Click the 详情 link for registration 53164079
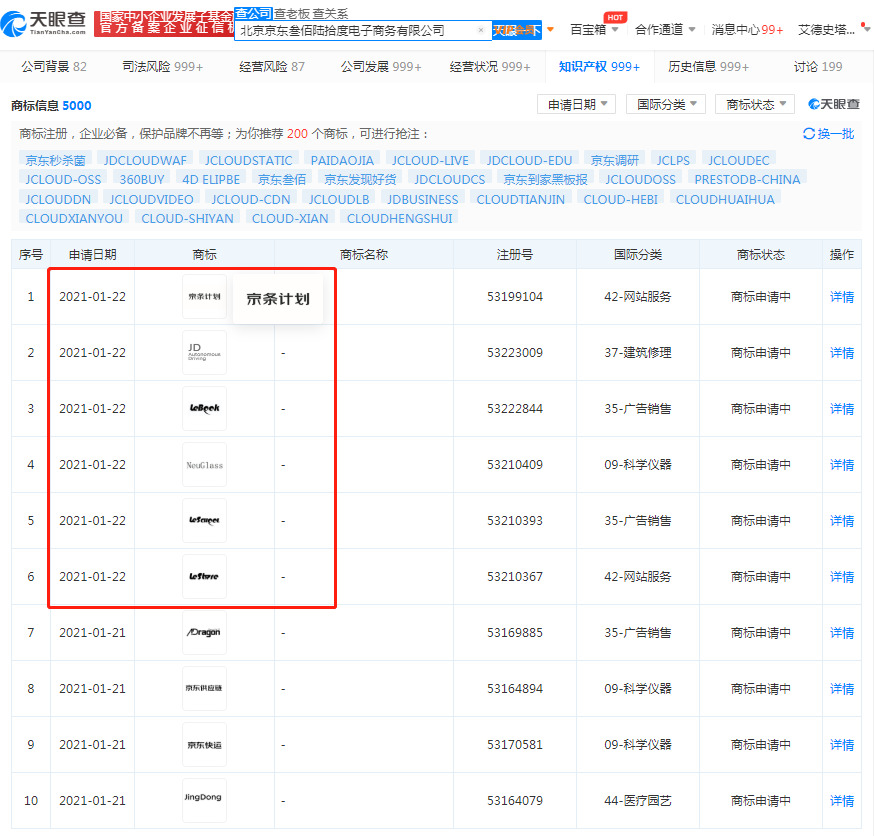Viewport: 874px width, 836px height. (x=842, y=800)
